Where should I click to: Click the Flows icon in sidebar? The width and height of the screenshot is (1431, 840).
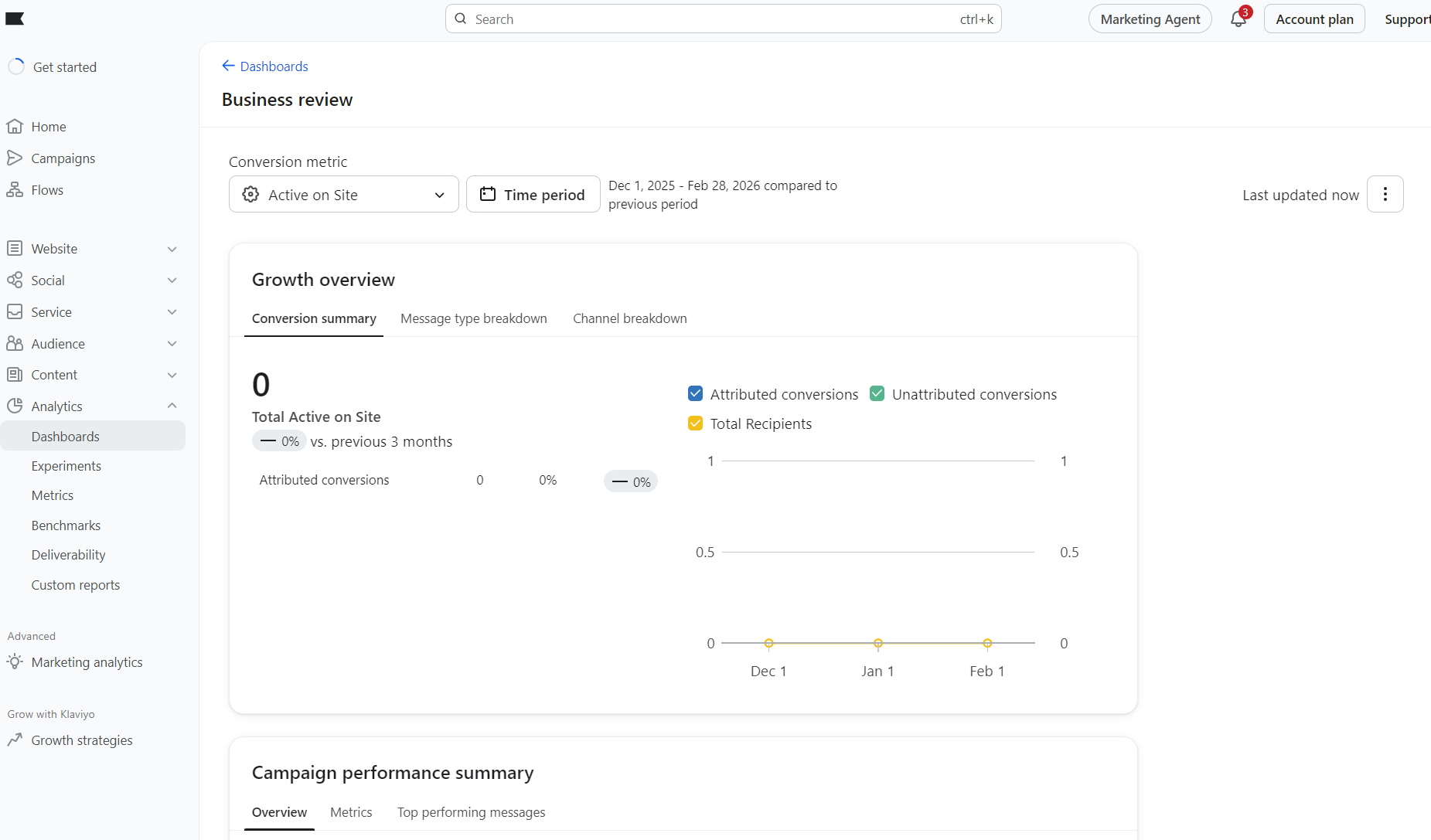(x=15, y=189)
